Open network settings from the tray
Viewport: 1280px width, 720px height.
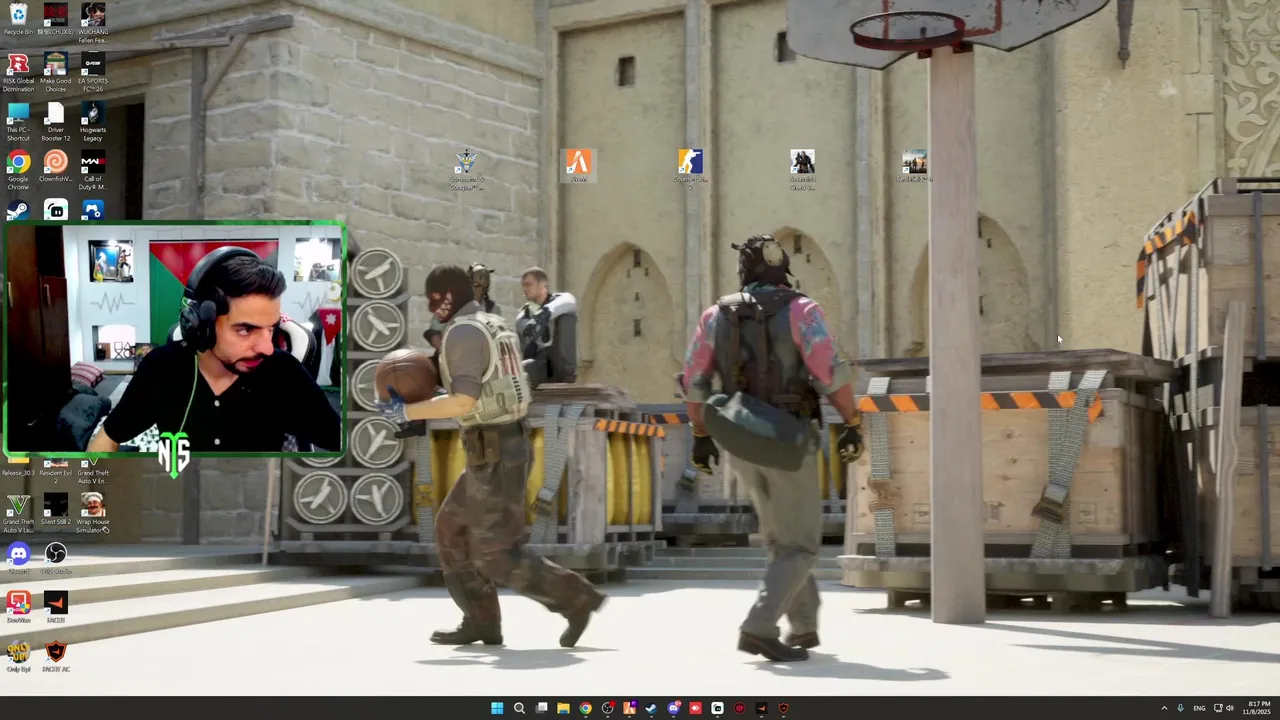click(x=1218, y=708)
